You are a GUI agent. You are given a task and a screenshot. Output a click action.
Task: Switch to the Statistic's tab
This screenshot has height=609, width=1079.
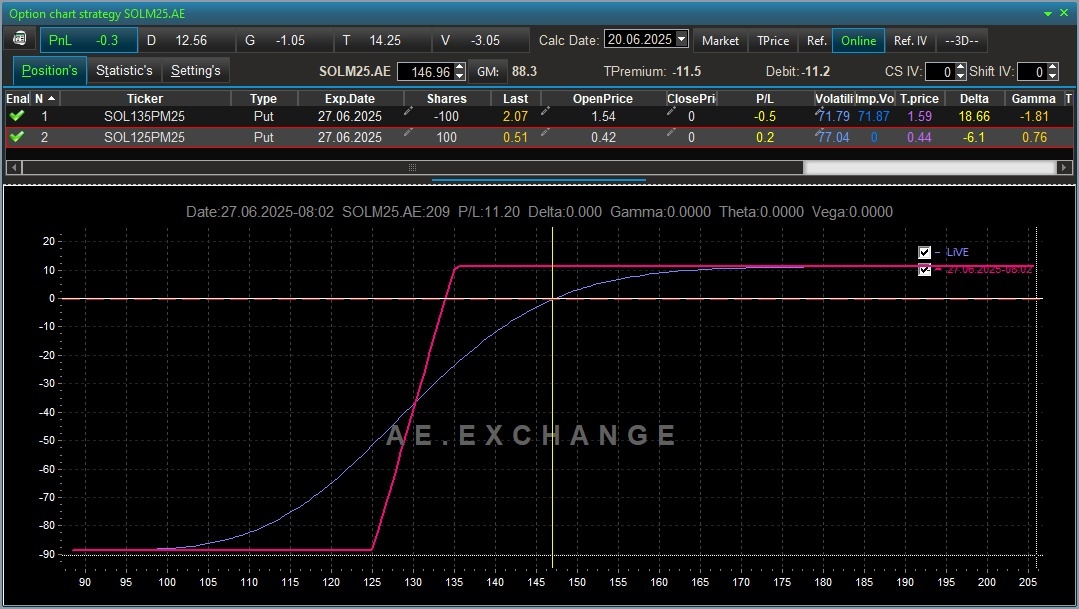(124, 71)
